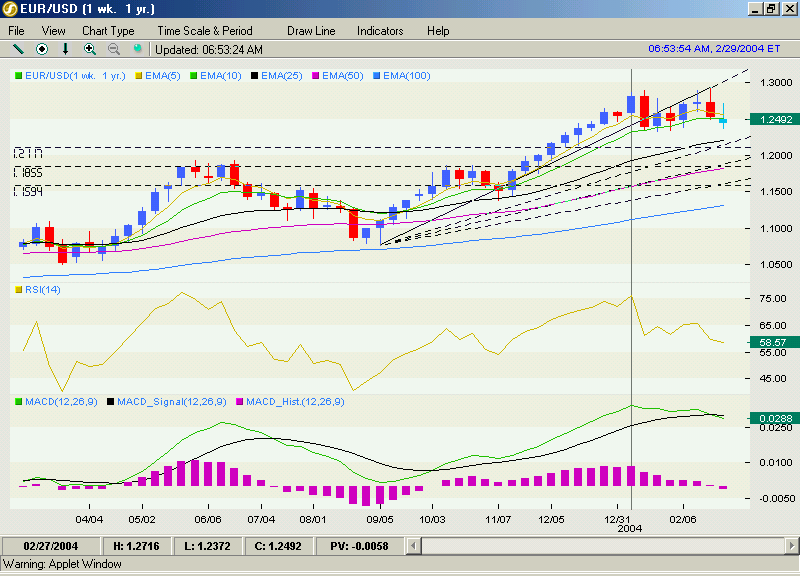Click the C: 1.2492 status cell

[278, 546]
